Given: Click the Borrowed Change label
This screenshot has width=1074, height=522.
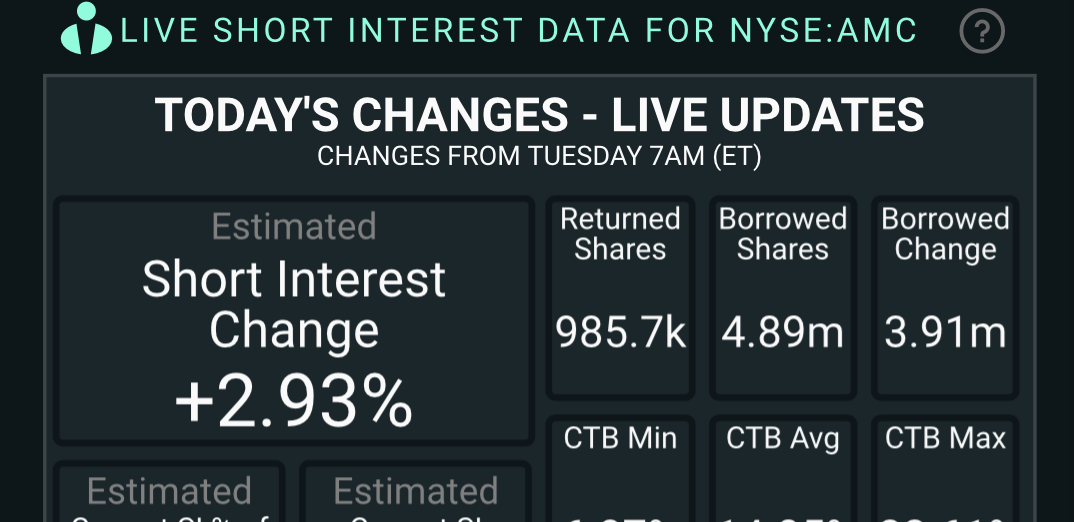Looking at the screenshot, I should 945,234.
